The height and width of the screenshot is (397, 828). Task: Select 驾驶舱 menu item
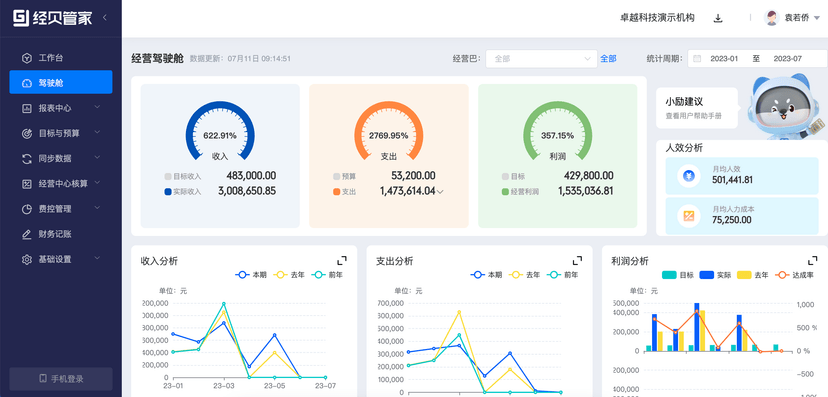coord(61,83)
